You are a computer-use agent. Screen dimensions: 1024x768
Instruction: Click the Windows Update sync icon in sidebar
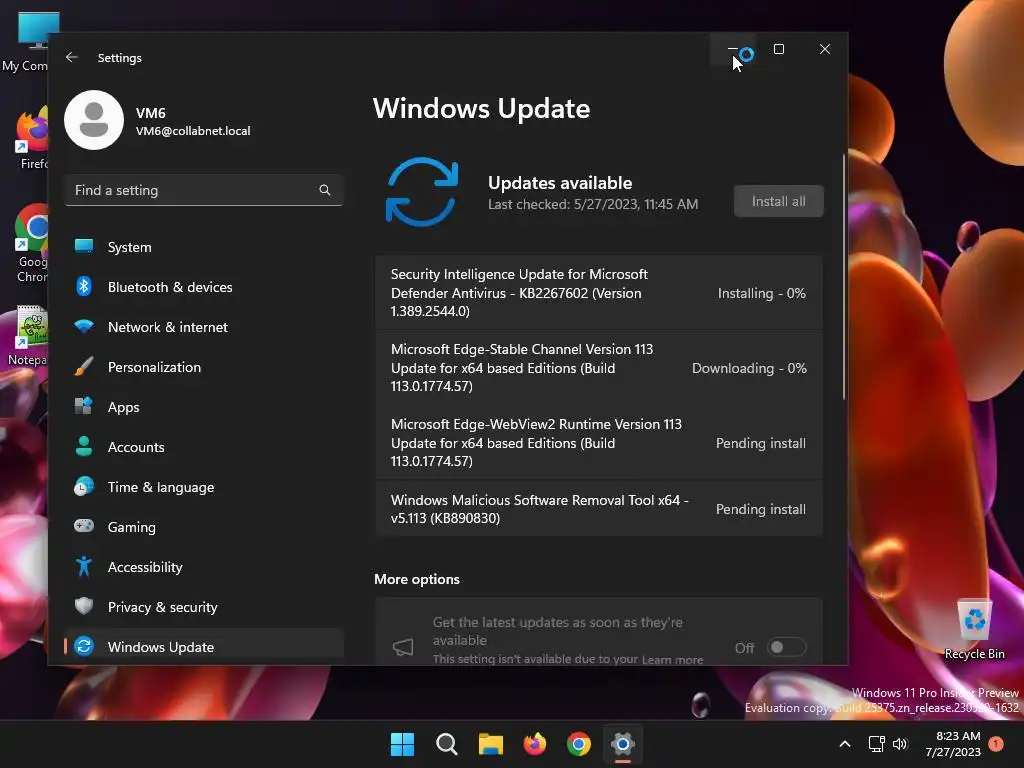point(84,647)
